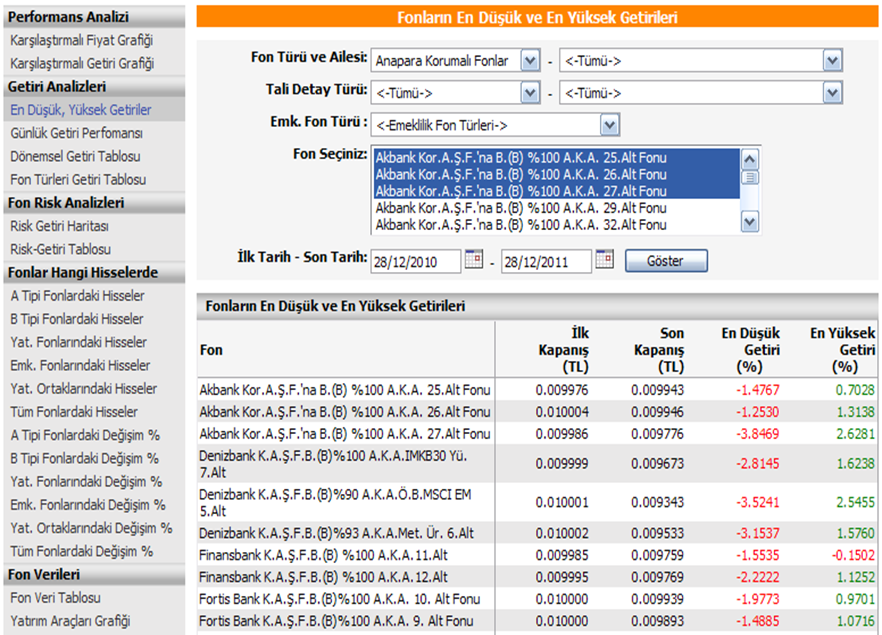Click Fortis Bank 10. Alt Fonu row name
The height and width of the screenshot is (635, 882).
340,599
